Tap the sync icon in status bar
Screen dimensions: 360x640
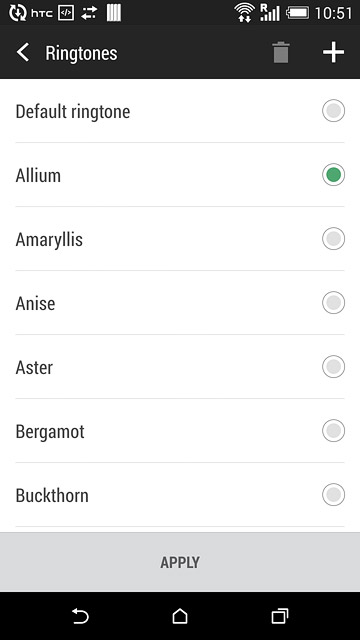coord(18,13)
